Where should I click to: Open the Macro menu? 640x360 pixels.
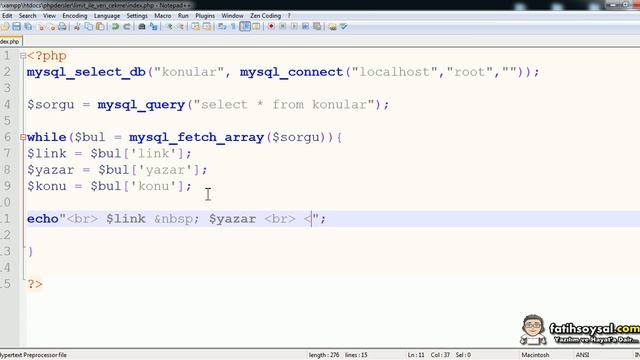162,16
